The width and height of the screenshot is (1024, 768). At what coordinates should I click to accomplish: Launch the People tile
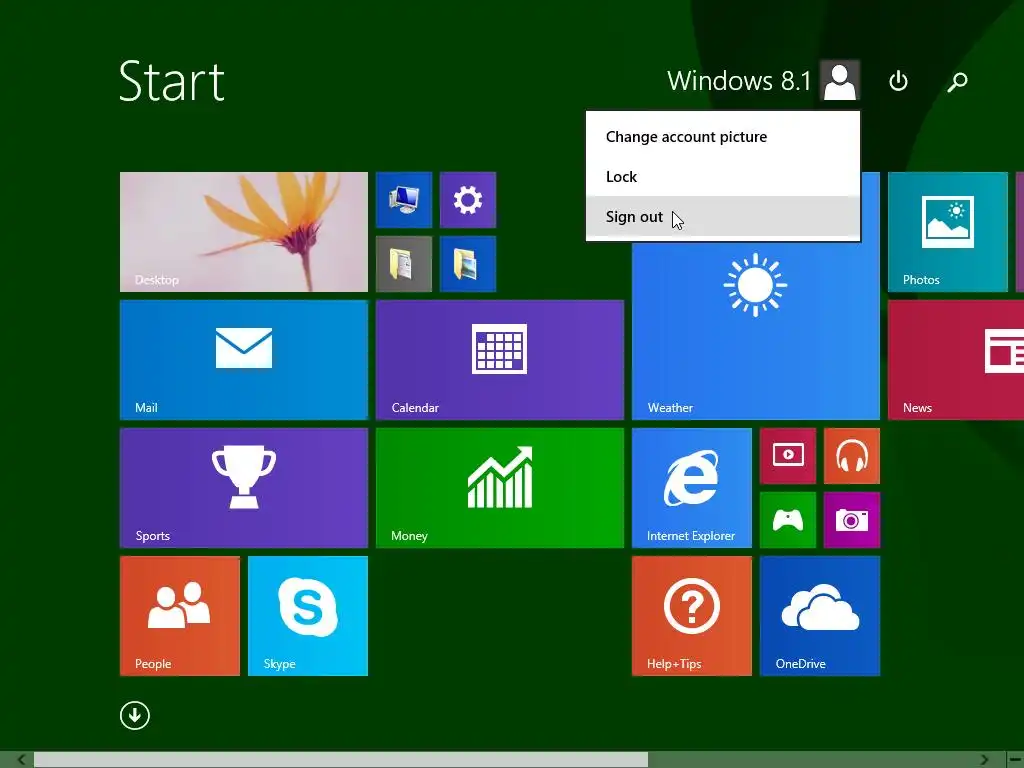click(180, 616)
